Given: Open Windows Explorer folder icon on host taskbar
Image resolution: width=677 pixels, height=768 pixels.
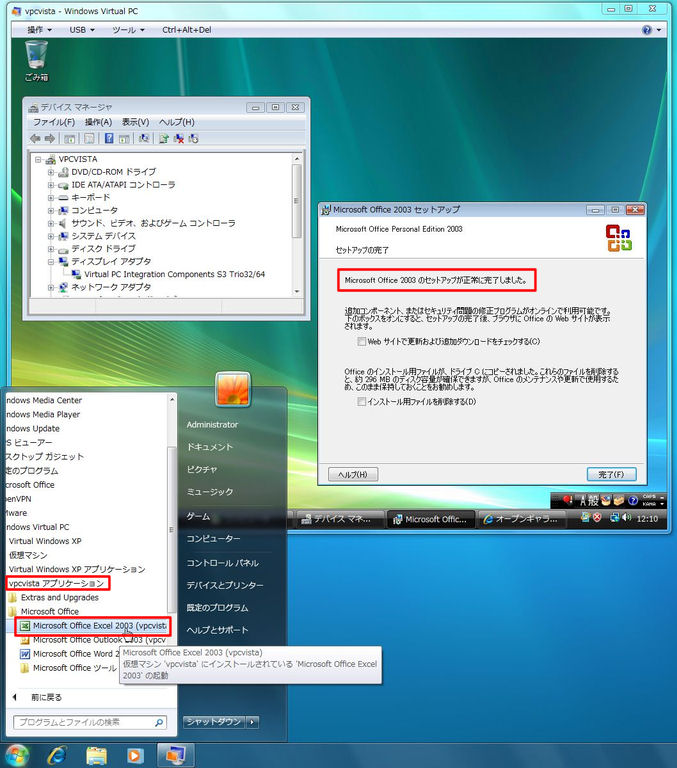Looking at the screenshot, I should tap(97, 755).
